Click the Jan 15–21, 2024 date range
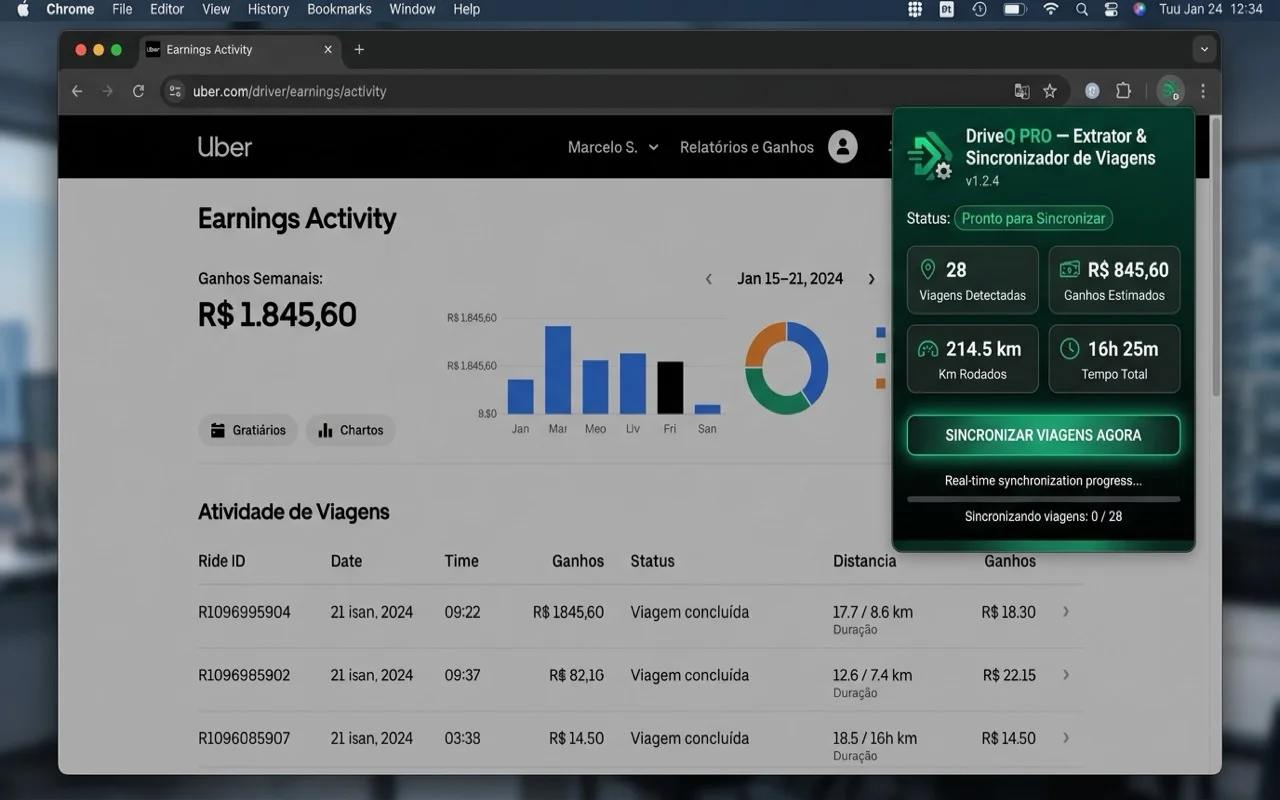 (x=790, y=279)
